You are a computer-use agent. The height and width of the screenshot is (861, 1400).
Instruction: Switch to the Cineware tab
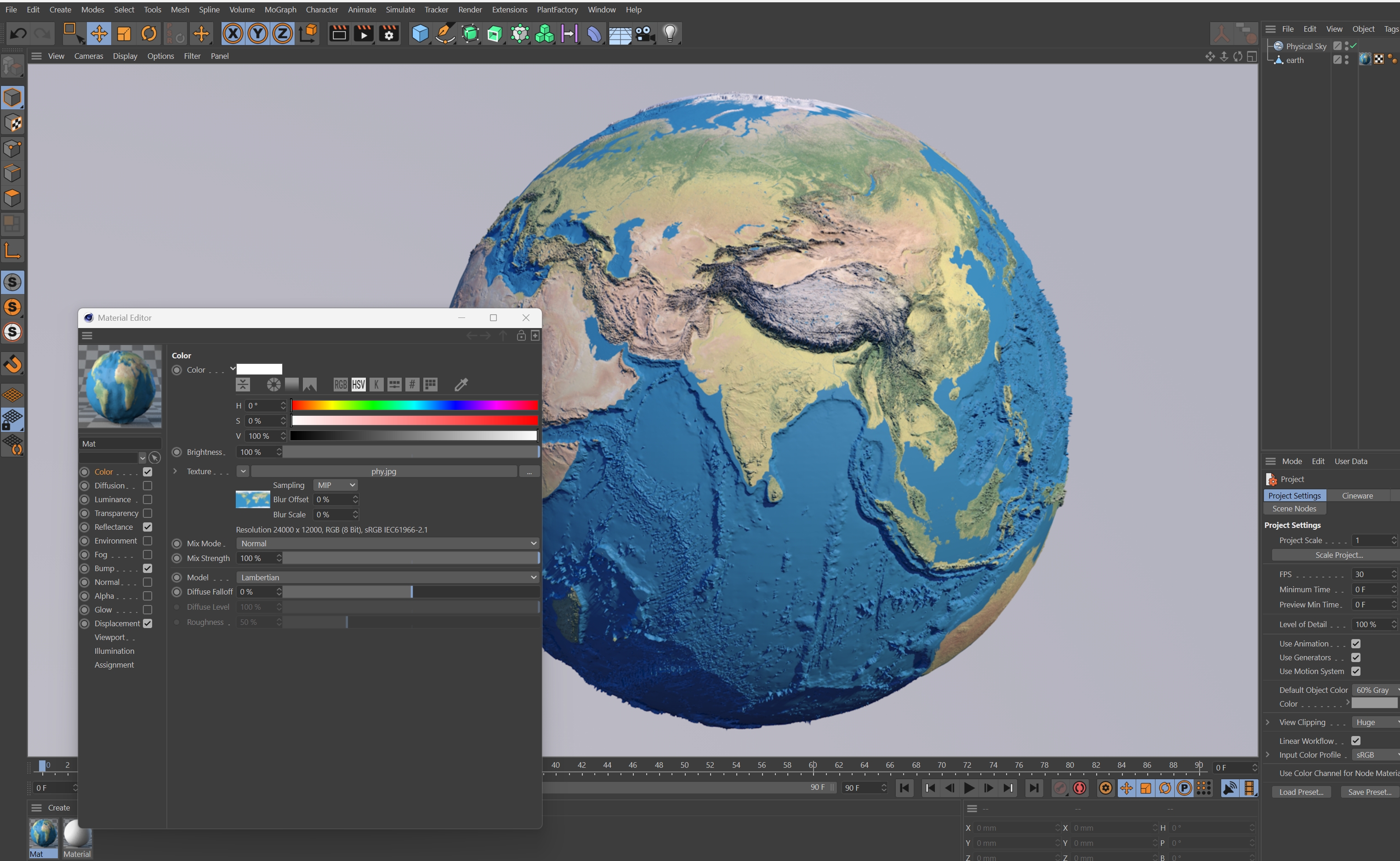(x=1357, y=495)
